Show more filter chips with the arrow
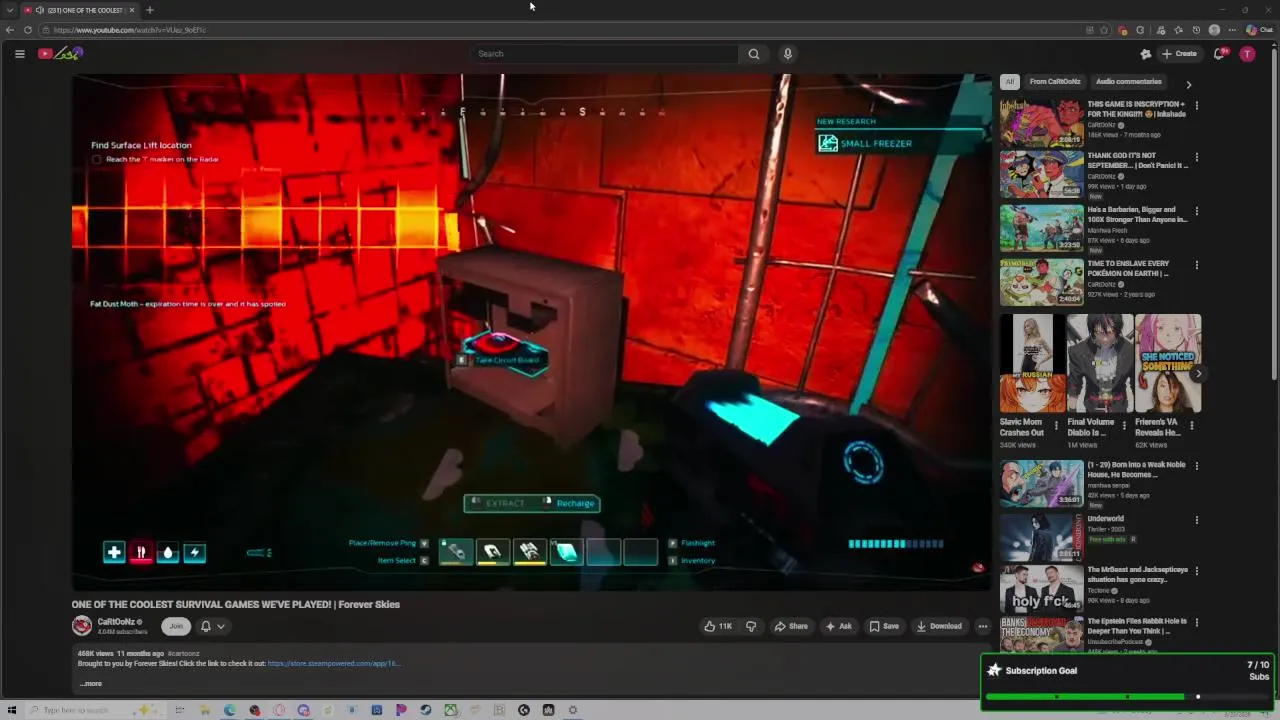1280x720 pixels. pos(1188,85)
